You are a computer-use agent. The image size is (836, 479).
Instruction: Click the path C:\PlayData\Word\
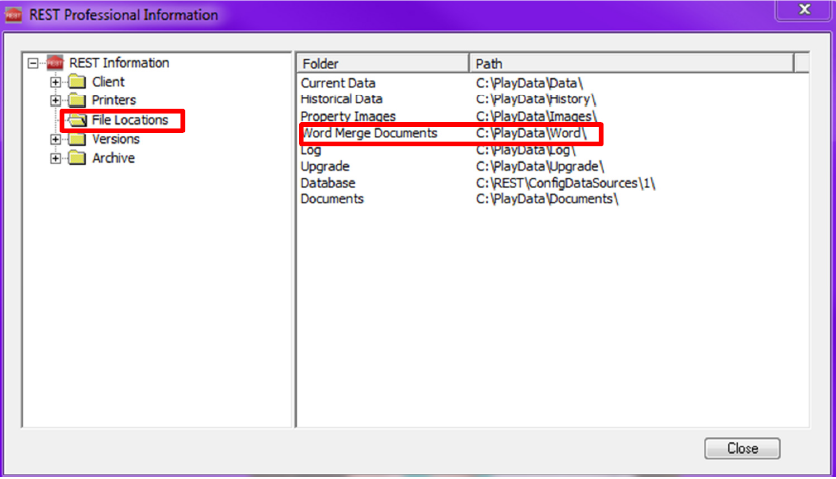point(531,133)
